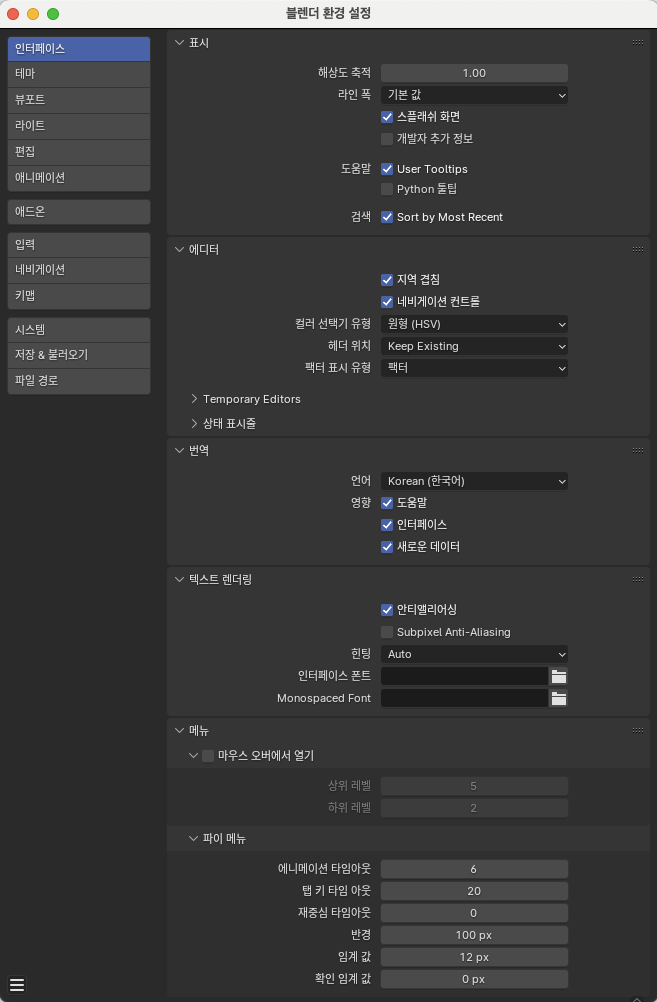The height and width of the screenshot is (1002, 657).
Task: Enable Python 툴팁 checkbox
Action: click(x=387, y=189)
